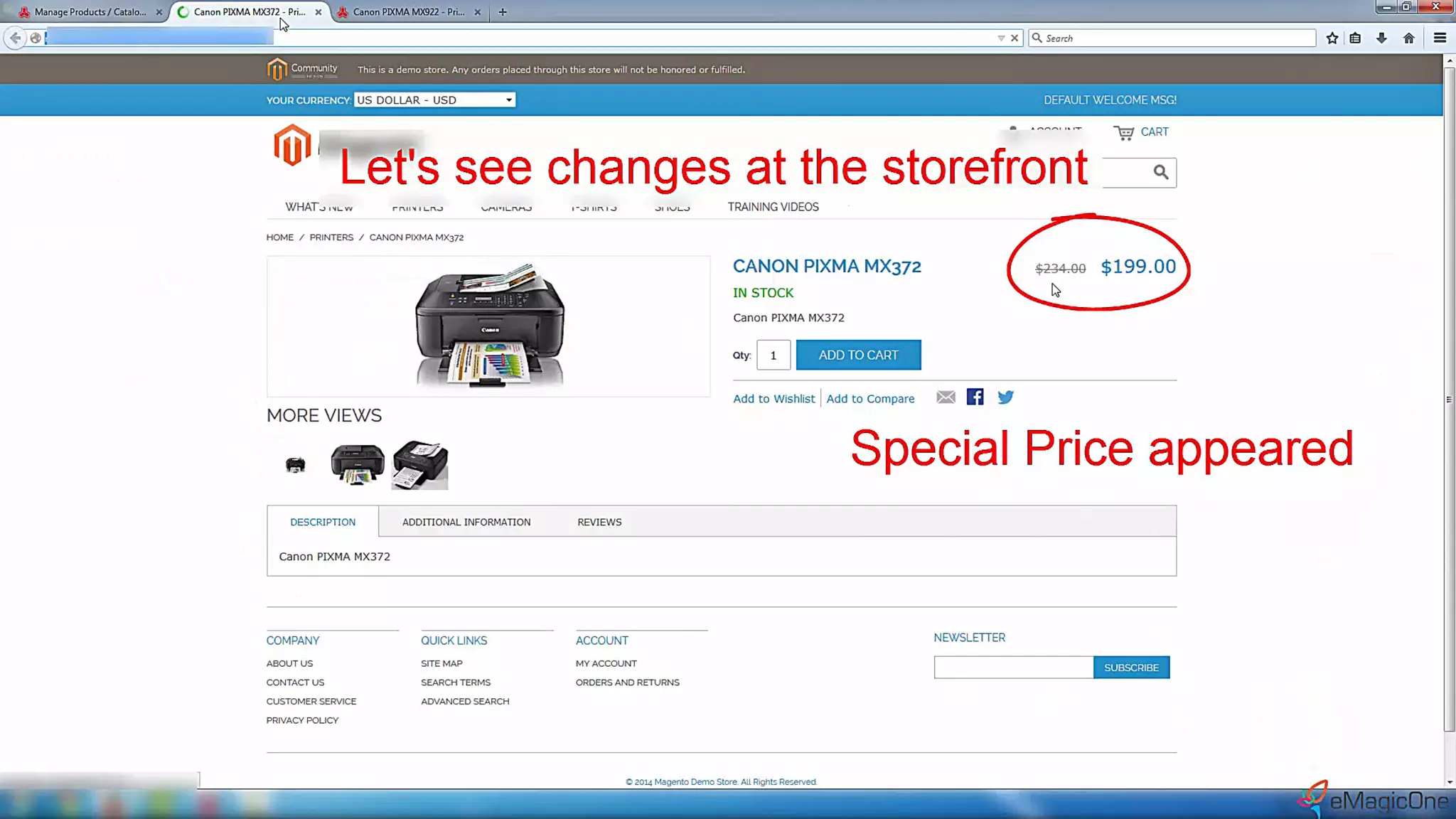The height and width of the screenshot is (819, 1456).
Task: Expand the currency dropdown US Dollar
Action: pos(434,100)
